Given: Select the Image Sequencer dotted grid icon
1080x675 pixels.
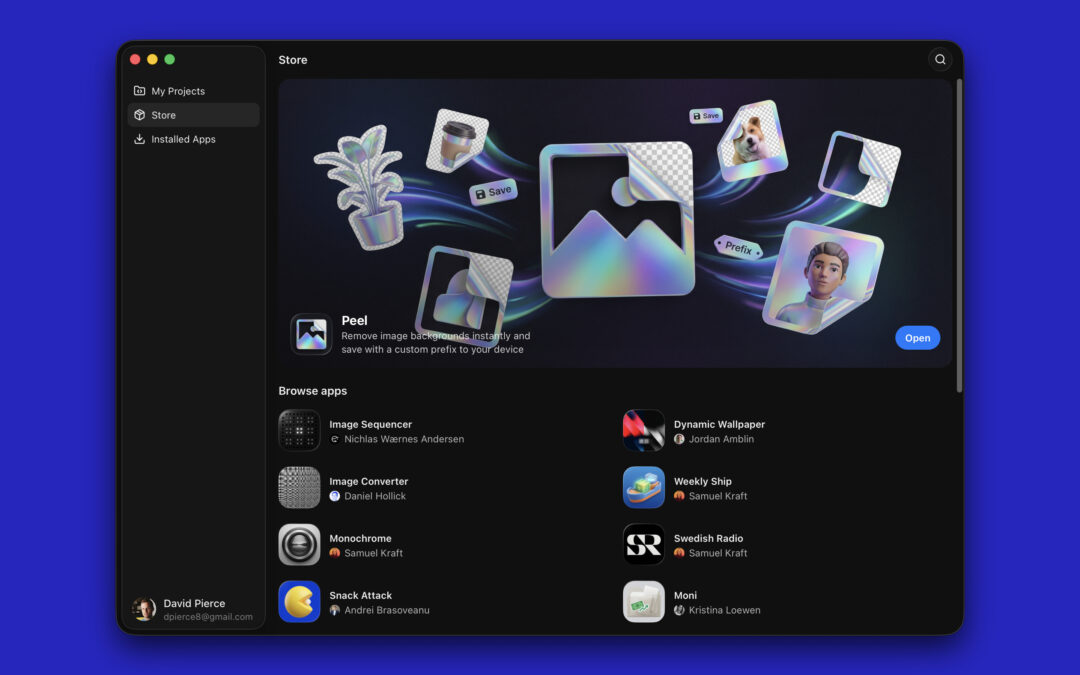Looking at the screenshot, I should (x=299, y=430).
